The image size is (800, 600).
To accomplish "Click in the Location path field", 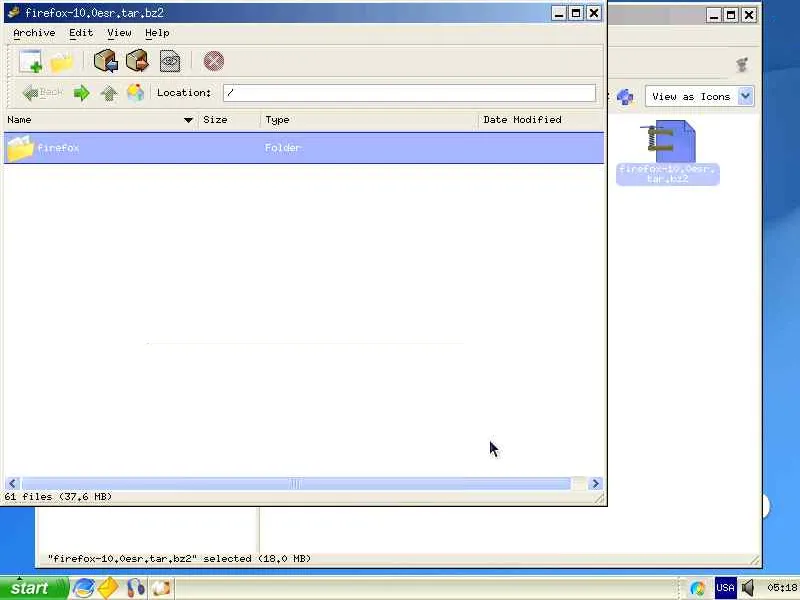I will [x=409, y=93].
